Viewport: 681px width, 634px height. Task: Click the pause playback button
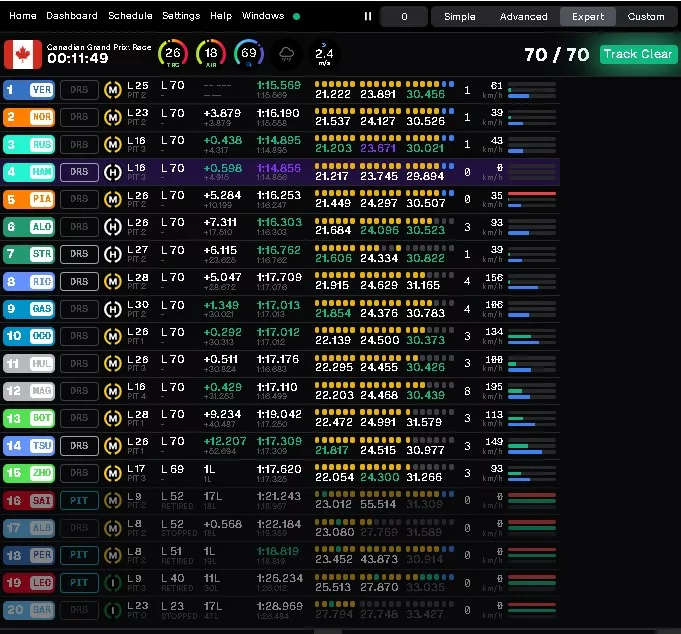(x=367, y=16)
